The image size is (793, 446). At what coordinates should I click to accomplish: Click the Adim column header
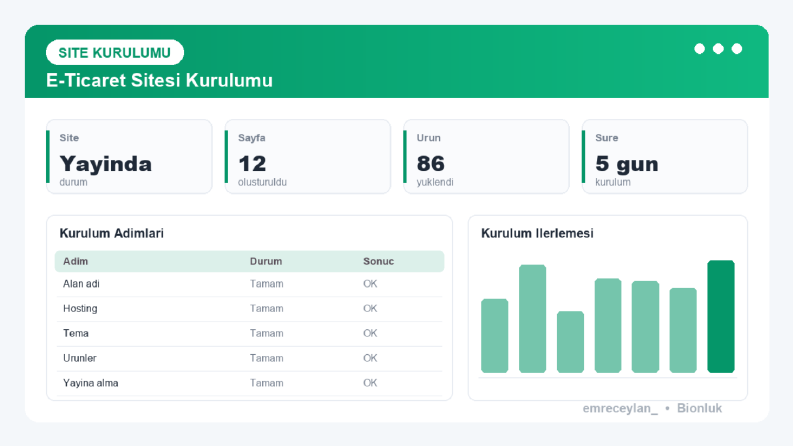pyautogui.click(x=75, y=261)
